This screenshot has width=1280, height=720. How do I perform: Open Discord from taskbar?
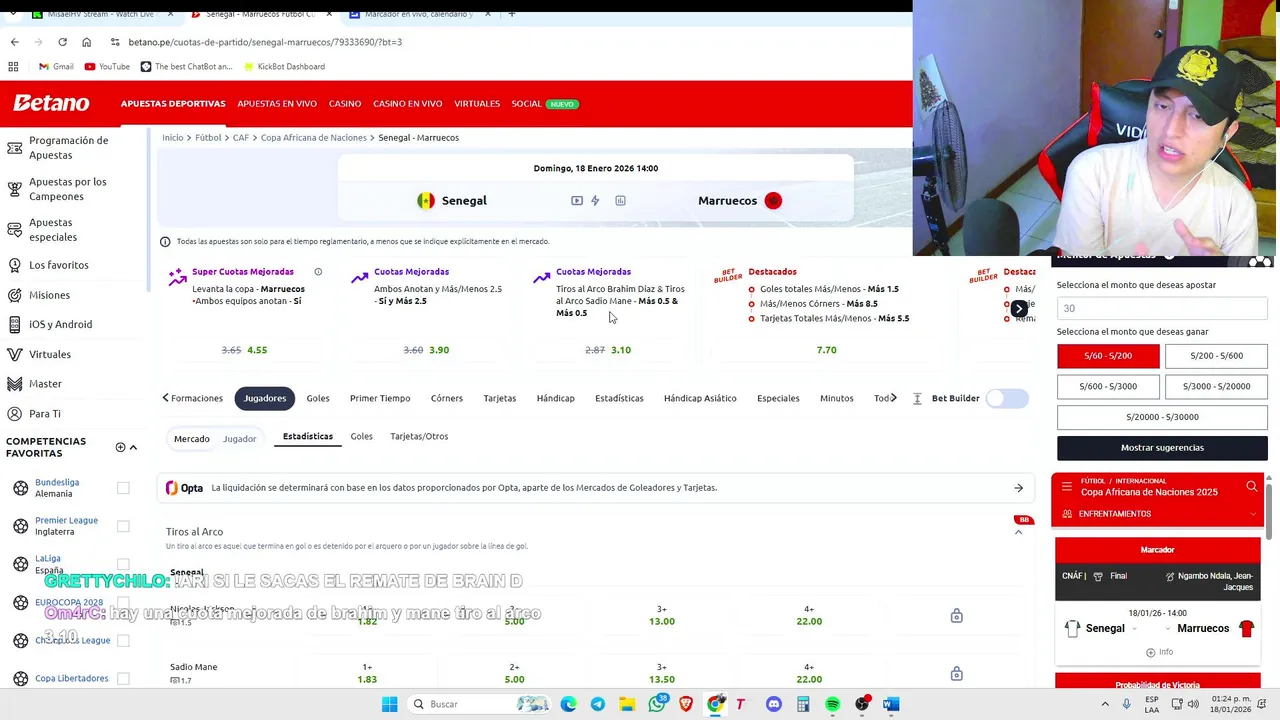[x=773, y=704]
